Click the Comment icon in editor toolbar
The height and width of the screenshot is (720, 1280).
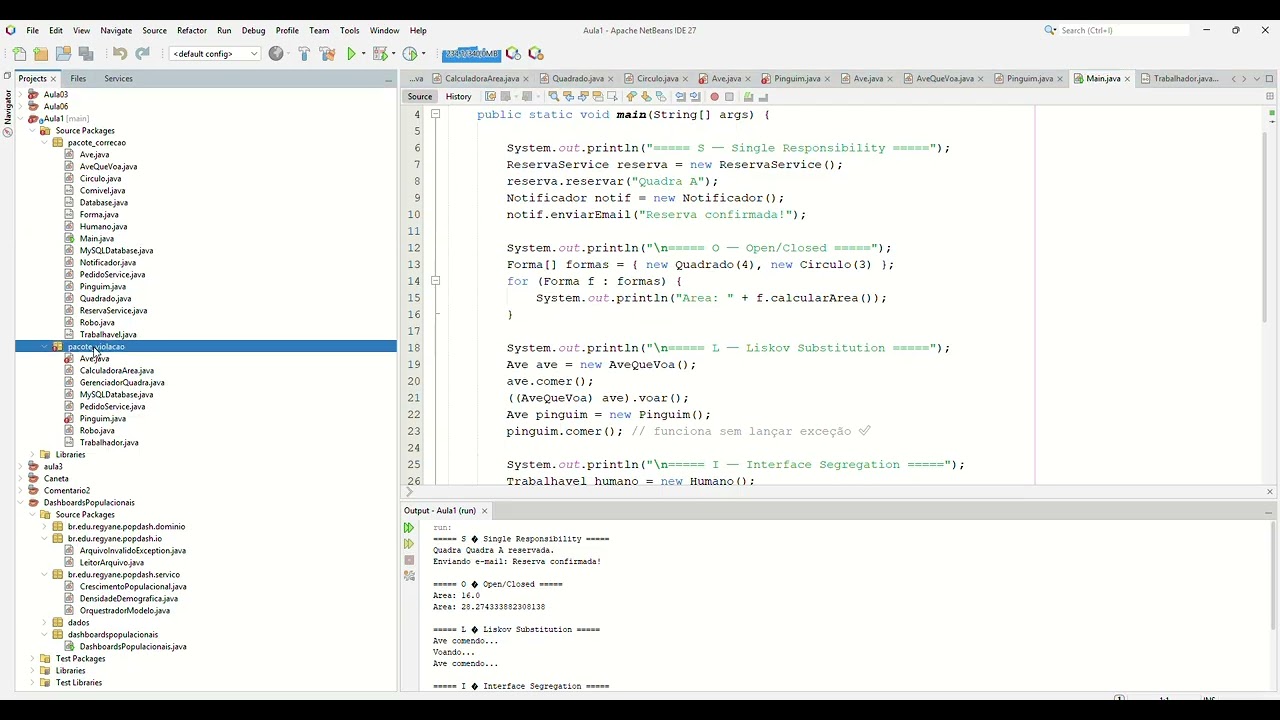point(748,97)
